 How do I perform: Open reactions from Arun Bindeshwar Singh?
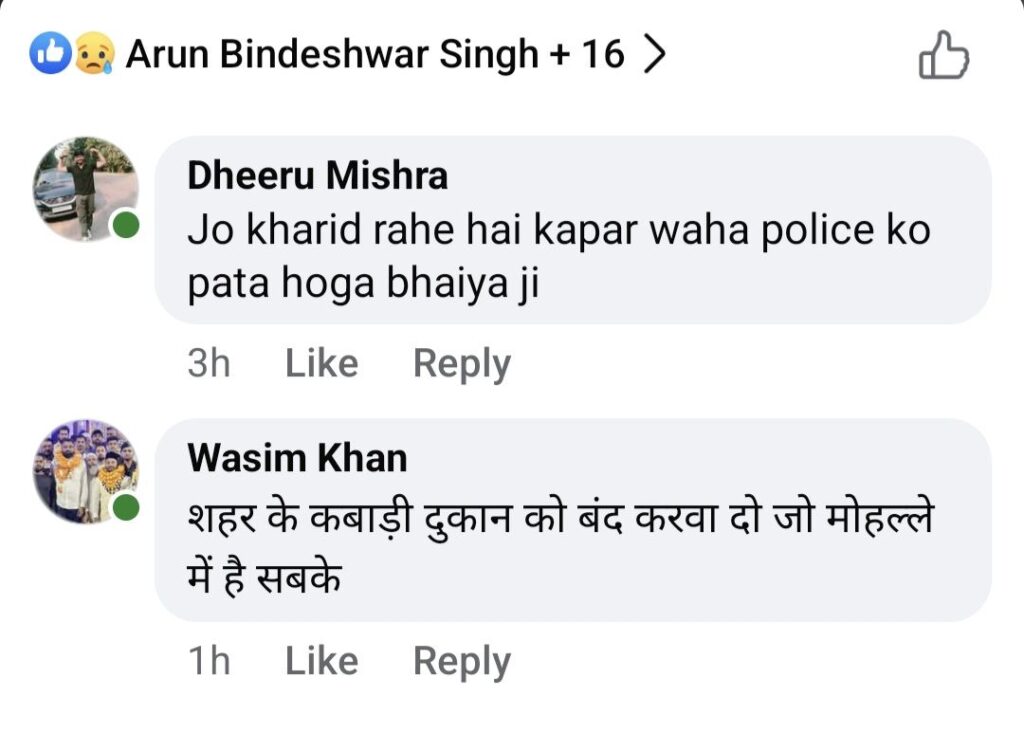click(332, 54)
